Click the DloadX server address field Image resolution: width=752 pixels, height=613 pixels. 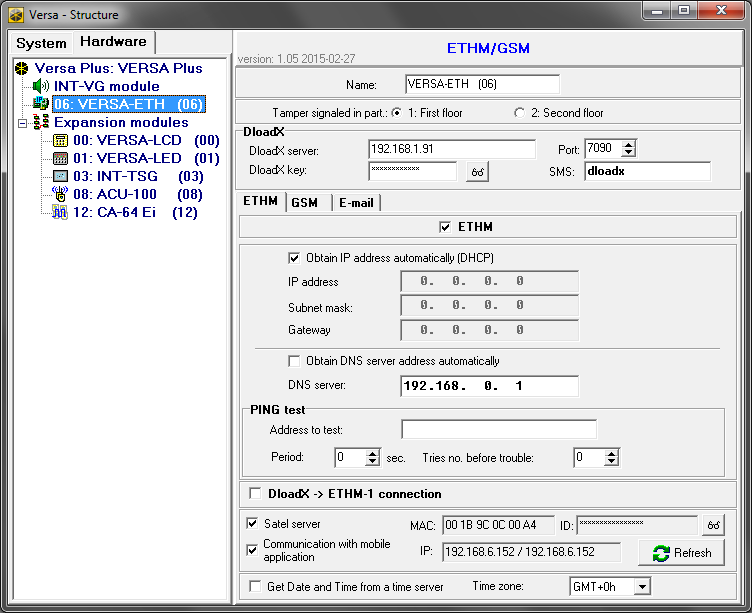[x=452, y=149]
